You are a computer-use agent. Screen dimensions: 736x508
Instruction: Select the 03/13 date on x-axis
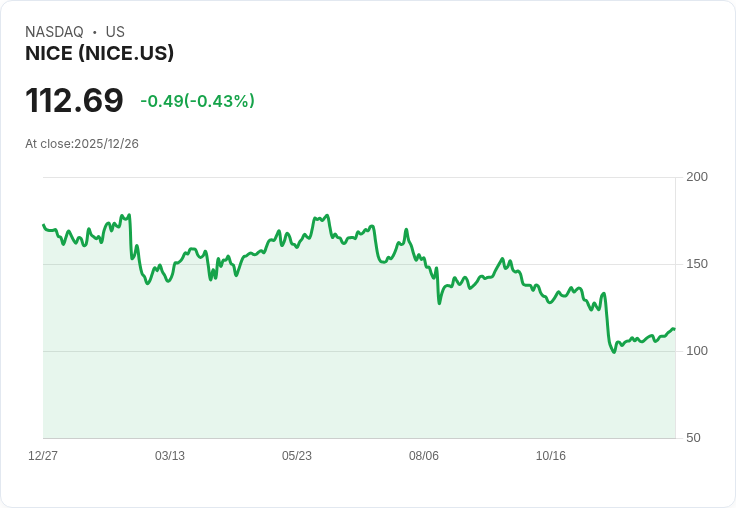point(170,456)
